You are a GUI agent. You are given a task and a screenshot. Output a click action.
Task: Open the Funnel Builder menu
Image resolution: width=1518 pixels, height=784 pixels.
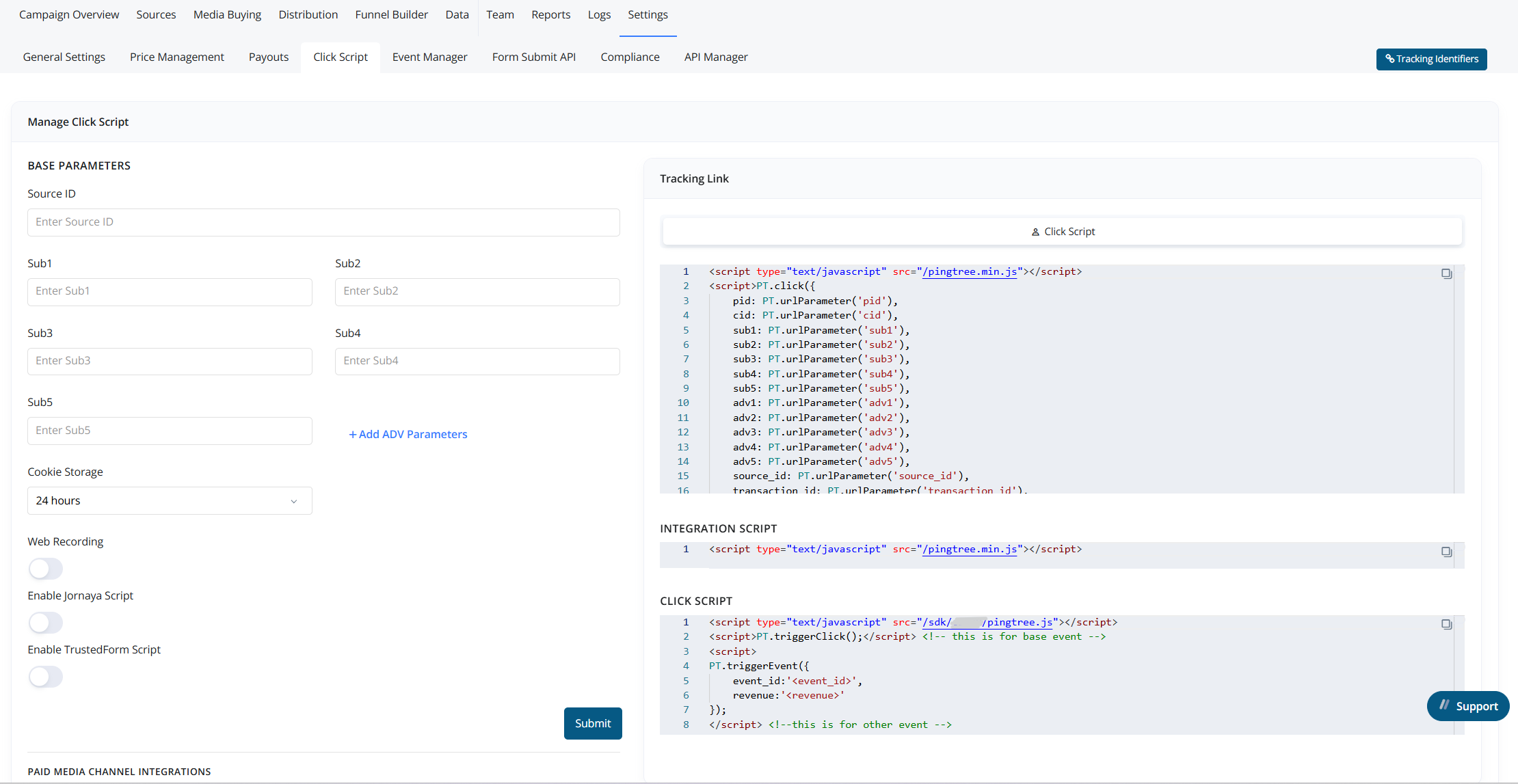pyautogui.click(x=391, y=14)
